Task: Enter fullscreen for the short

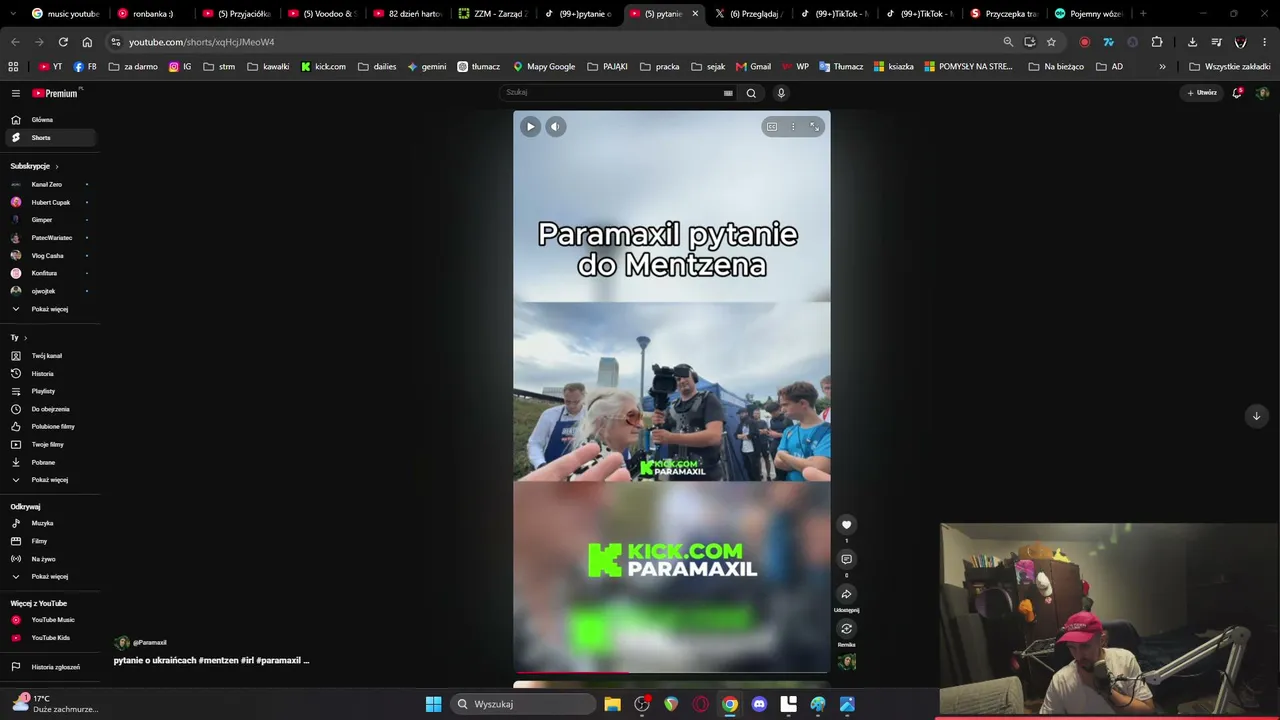Action: coord(815,127)
